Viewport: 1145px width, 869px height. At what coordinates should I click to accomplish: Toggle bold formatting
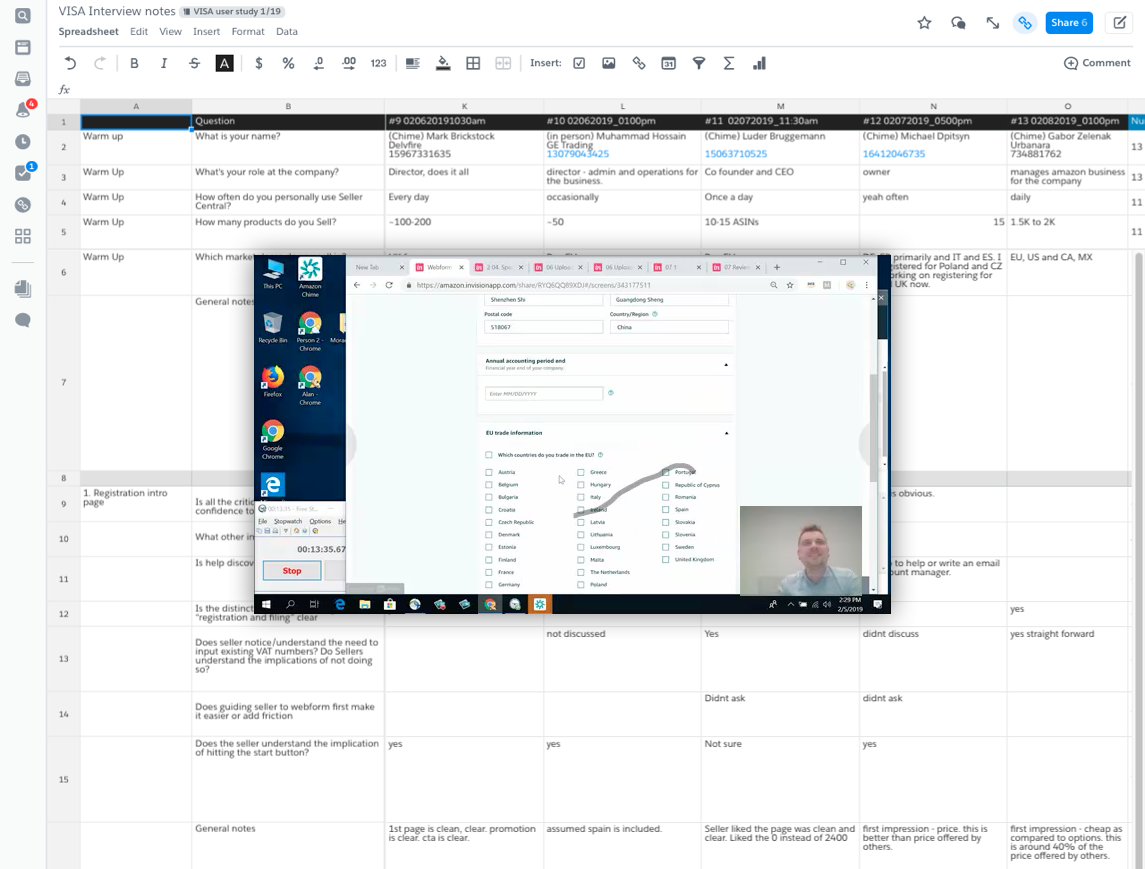tap(134, 64)
